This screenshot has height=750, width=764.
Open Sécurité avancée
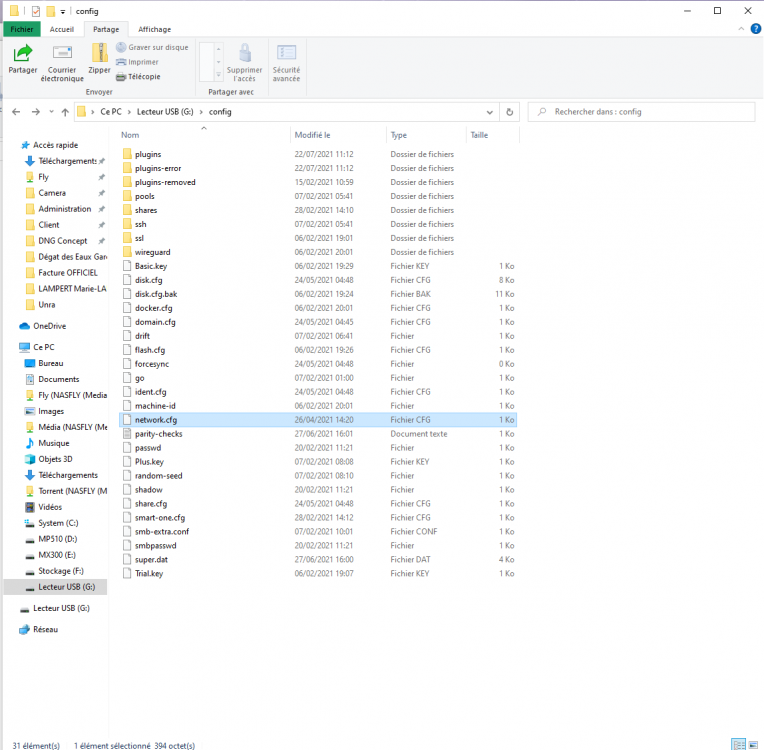tap(286, 62)
